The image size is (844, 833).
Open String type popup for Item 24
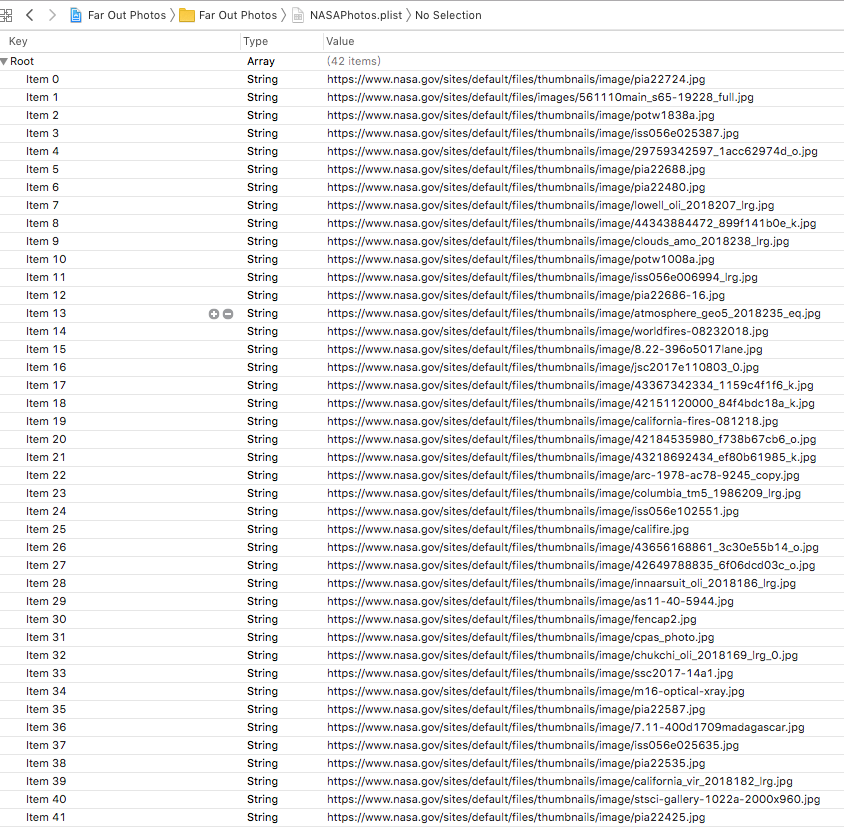[x=263, y=511]
